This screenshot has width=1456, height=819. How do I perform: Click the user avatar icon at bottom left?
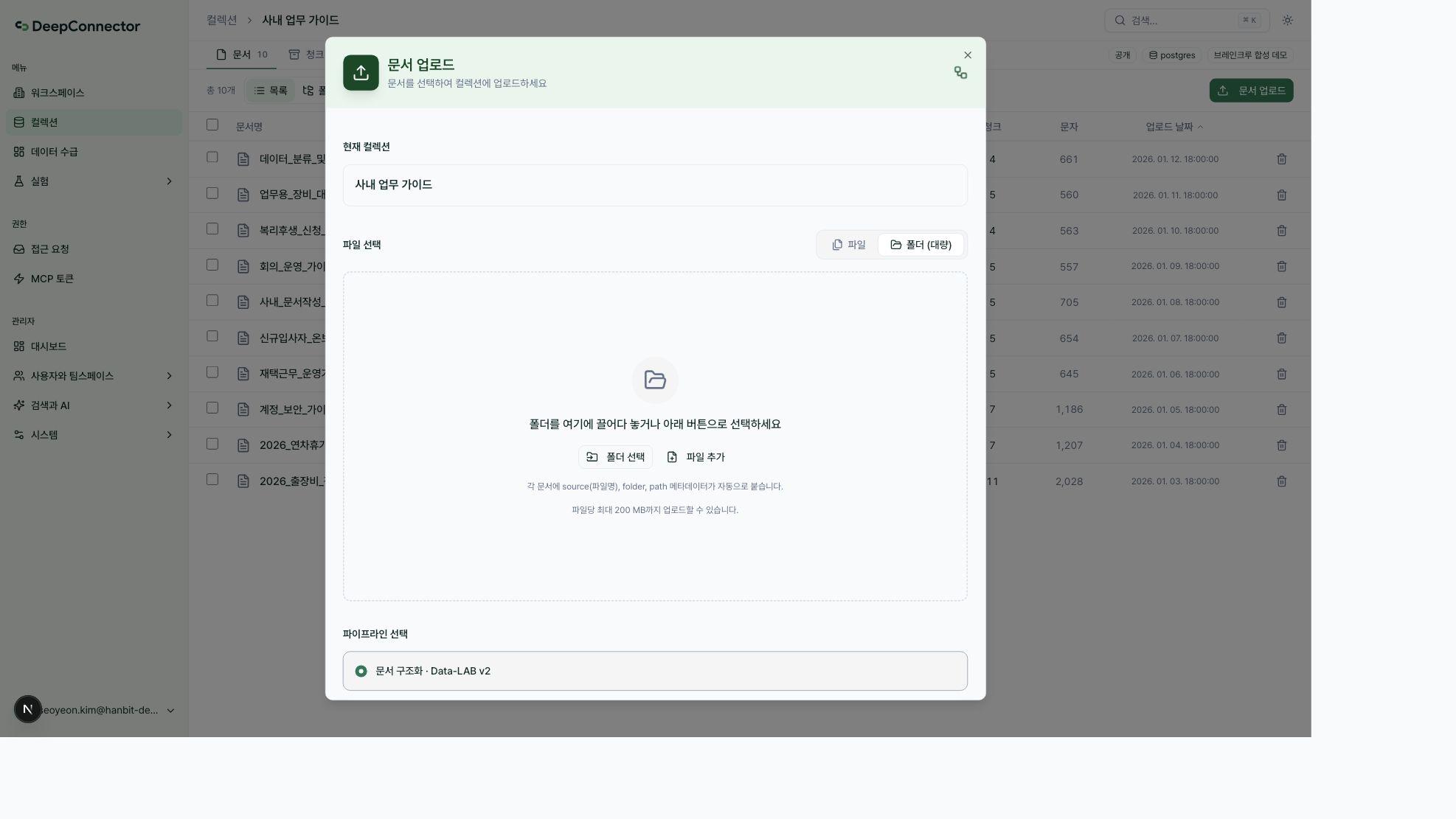28,709
